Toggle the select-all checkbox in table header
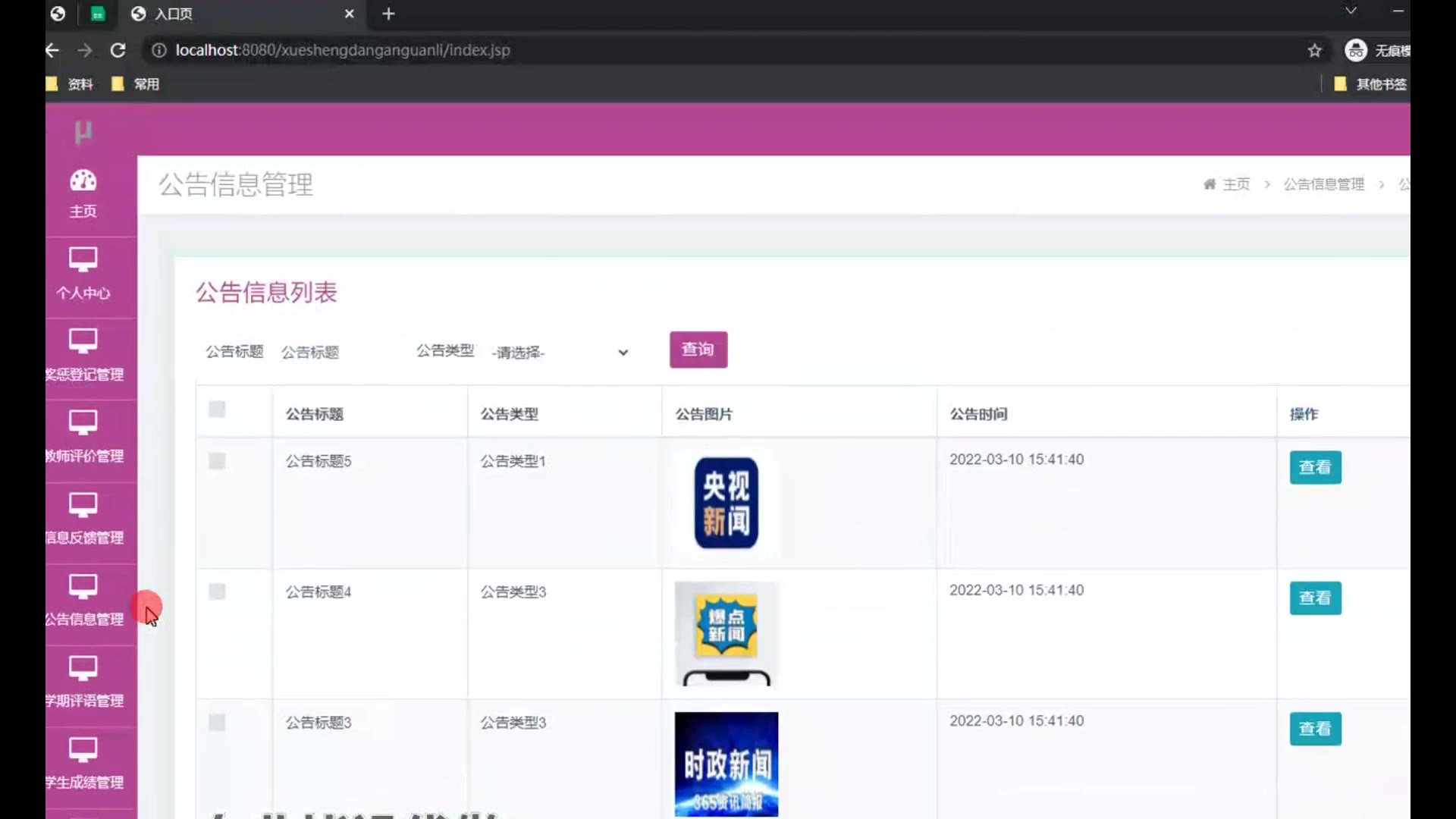The height and width of the screenshot is (819, 1456). [x=217, y=409]
